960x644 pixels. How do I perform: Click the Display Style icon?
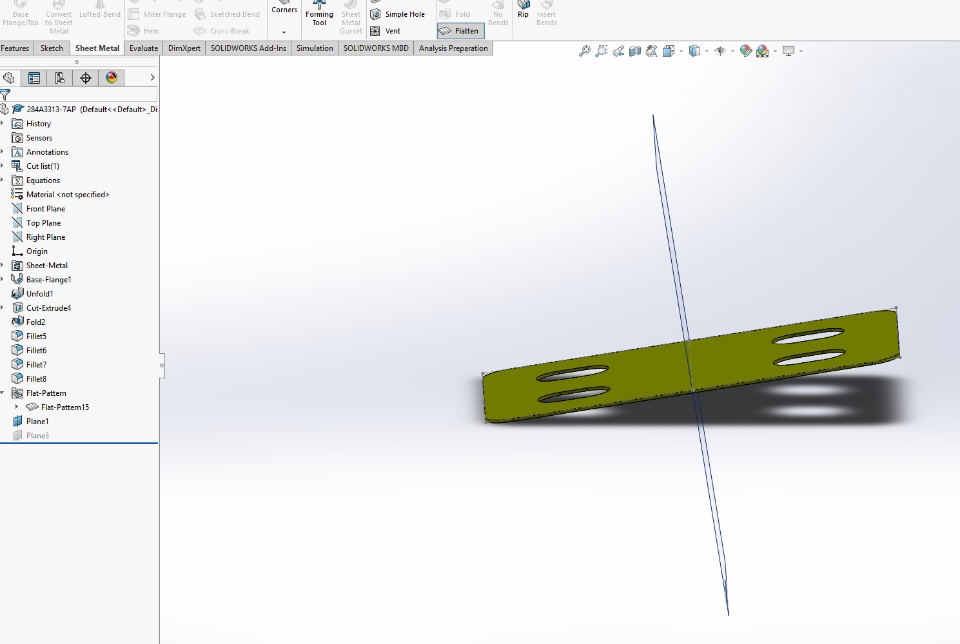click(694, 51)
